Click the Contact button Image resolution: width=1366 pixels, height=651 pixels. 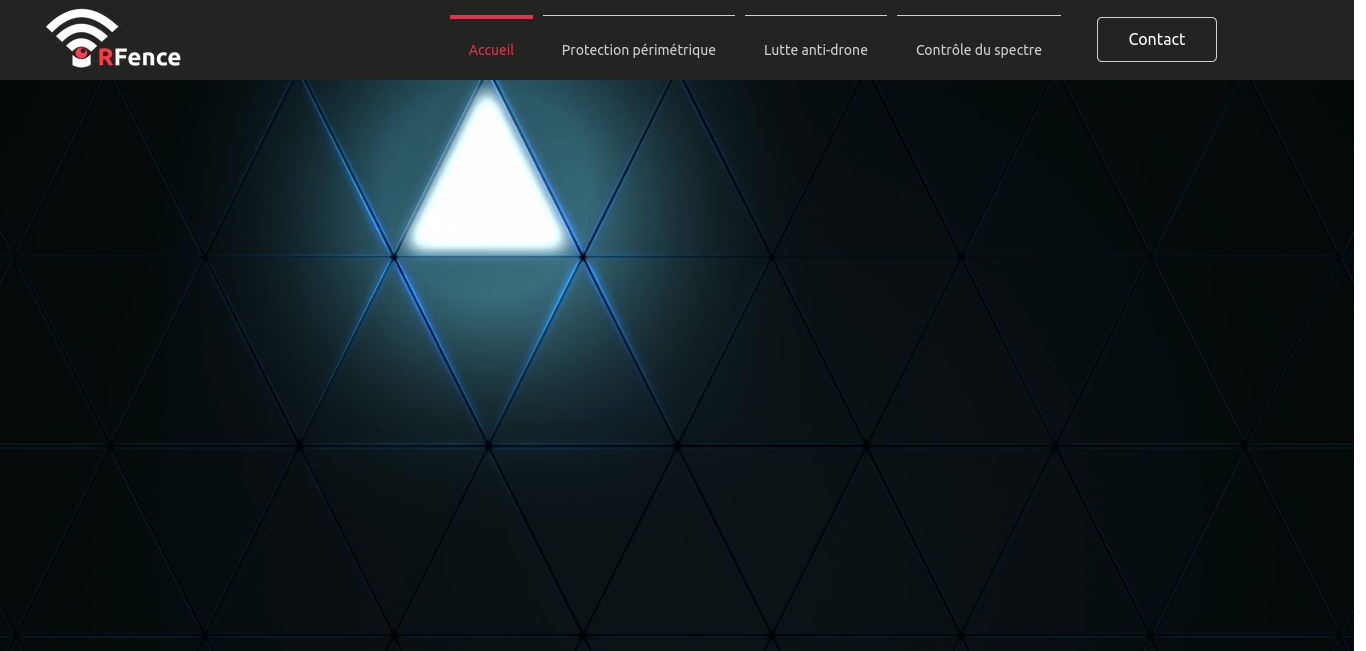[x=1157, y=39]
